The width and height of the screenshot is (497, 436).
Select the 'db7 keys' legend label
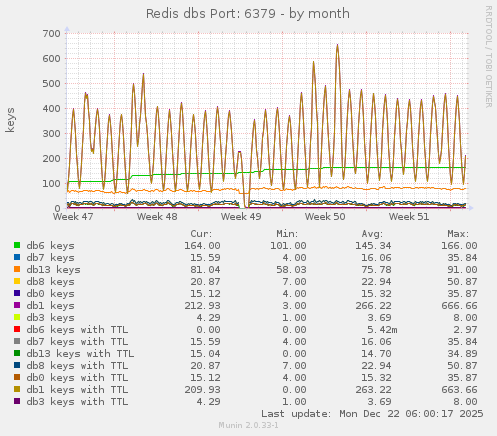51,258
